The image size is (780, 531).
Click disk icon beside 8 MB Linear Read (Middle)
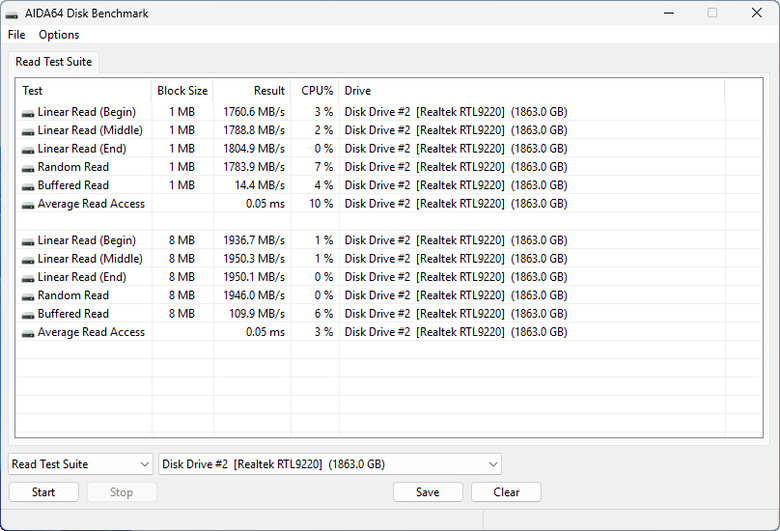[28, 260]
